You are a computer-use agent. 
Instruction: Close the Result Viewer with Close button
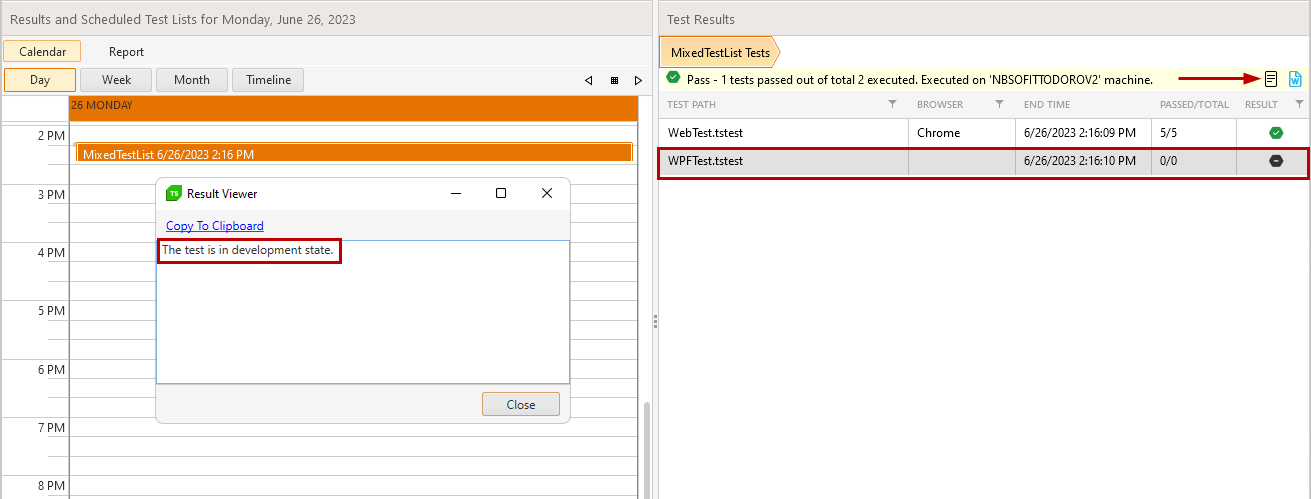521,404
